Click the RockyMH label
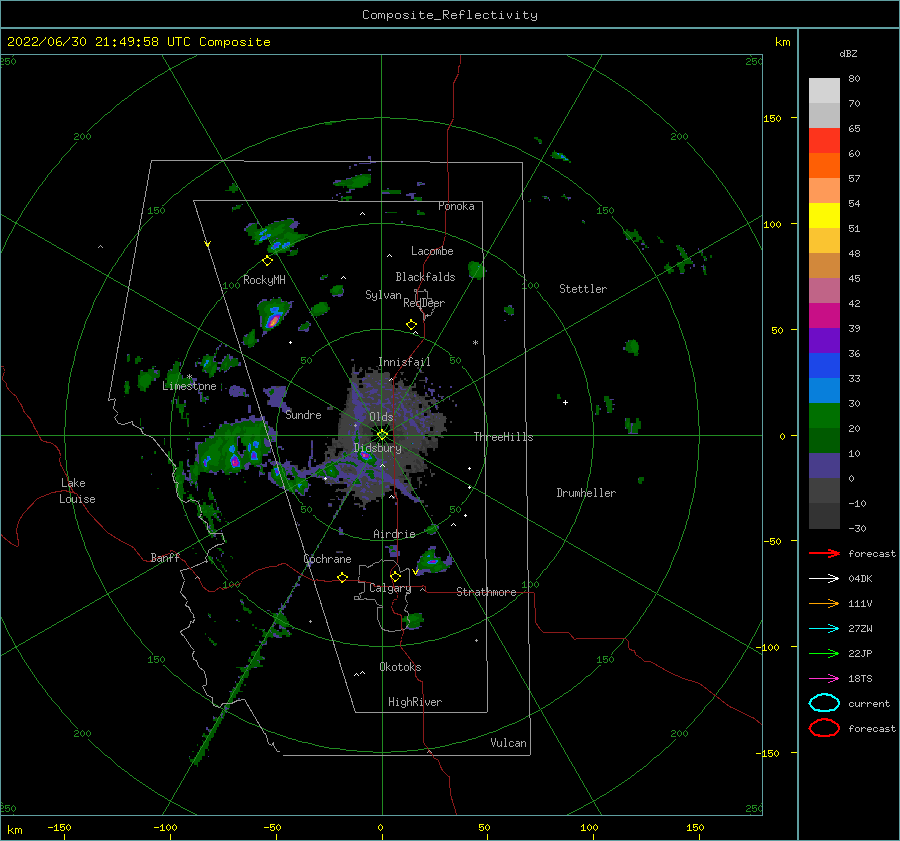900x841 pixels. click(x=264, y=280)
